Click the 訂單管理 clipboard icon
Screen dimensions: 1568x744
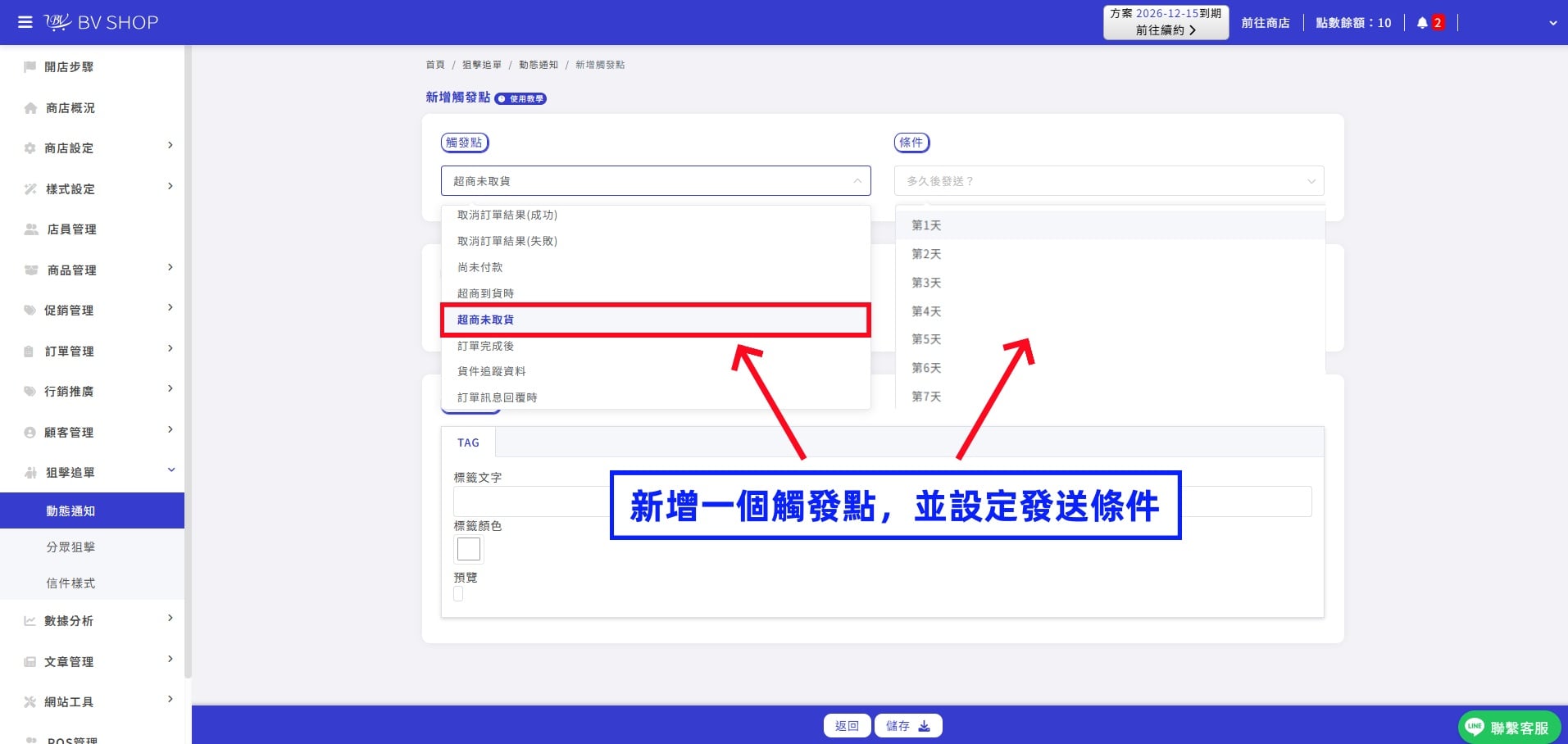click(30, 352)
